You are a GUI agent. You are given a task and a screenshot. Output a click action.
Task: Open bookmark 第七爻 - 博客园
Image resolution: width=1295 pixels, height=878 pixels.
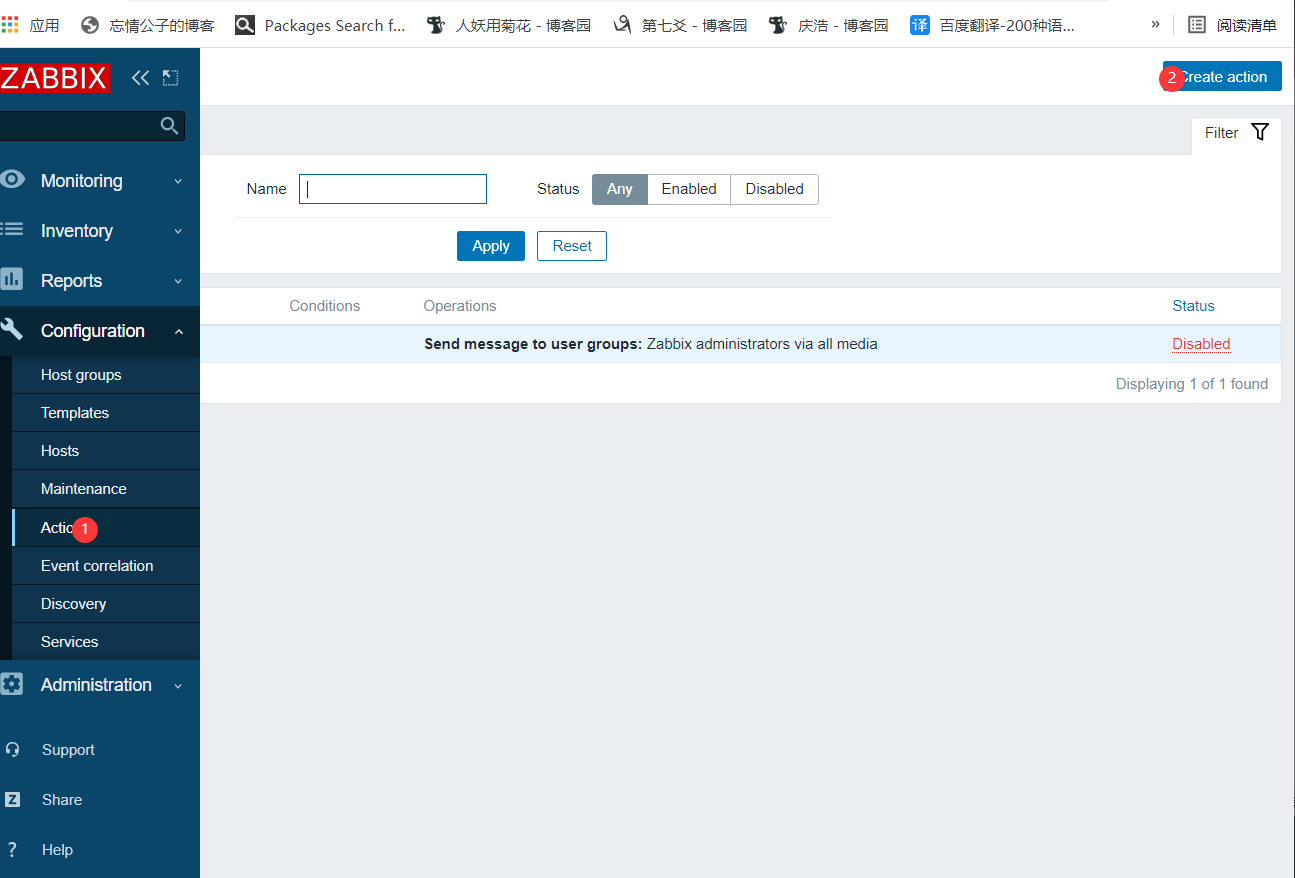680,25
